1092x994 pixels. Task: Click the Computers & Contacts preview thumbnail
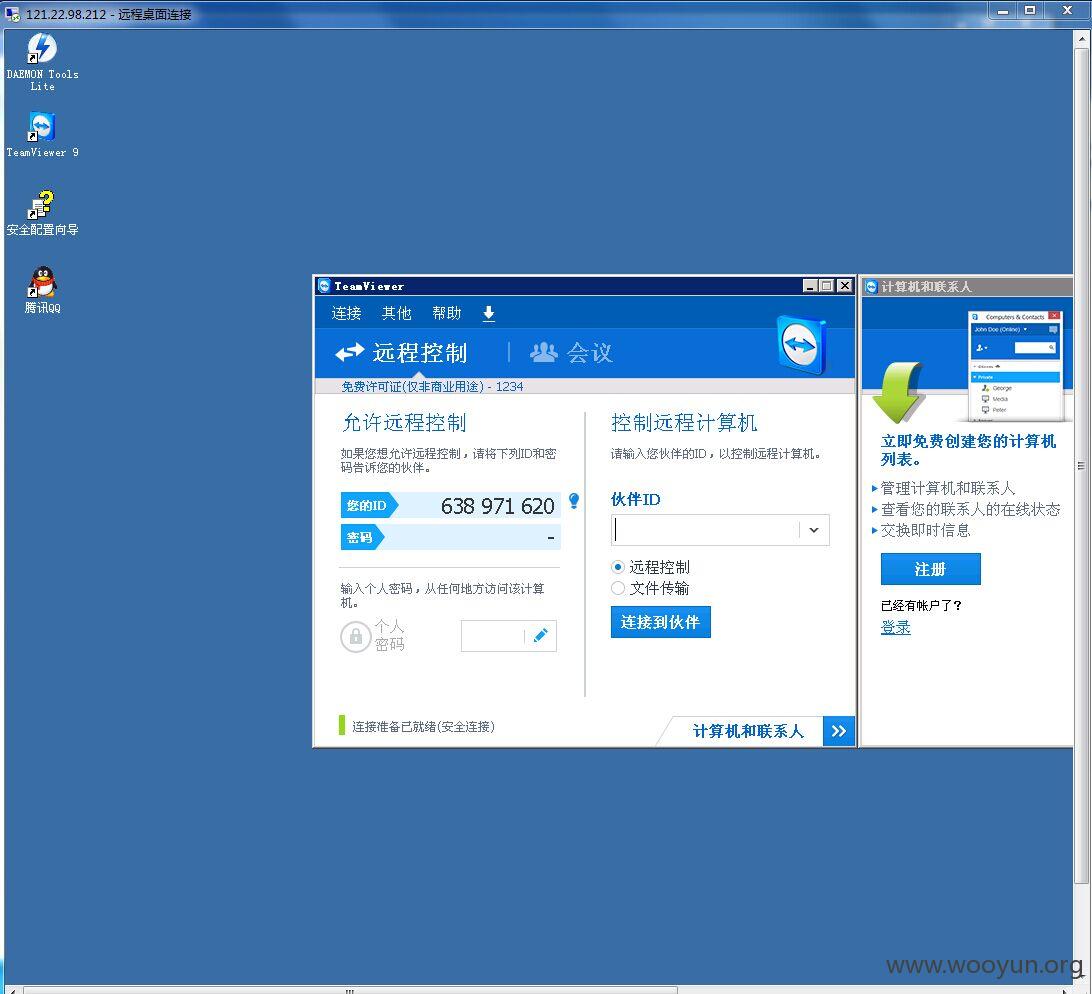[1015, 366]
